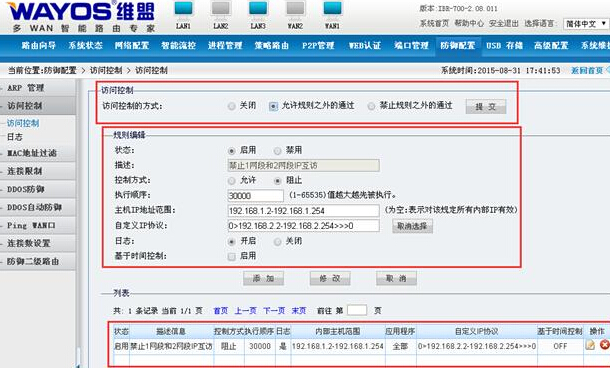Expand Ping WAN口 sidebar section

[38, 226]
